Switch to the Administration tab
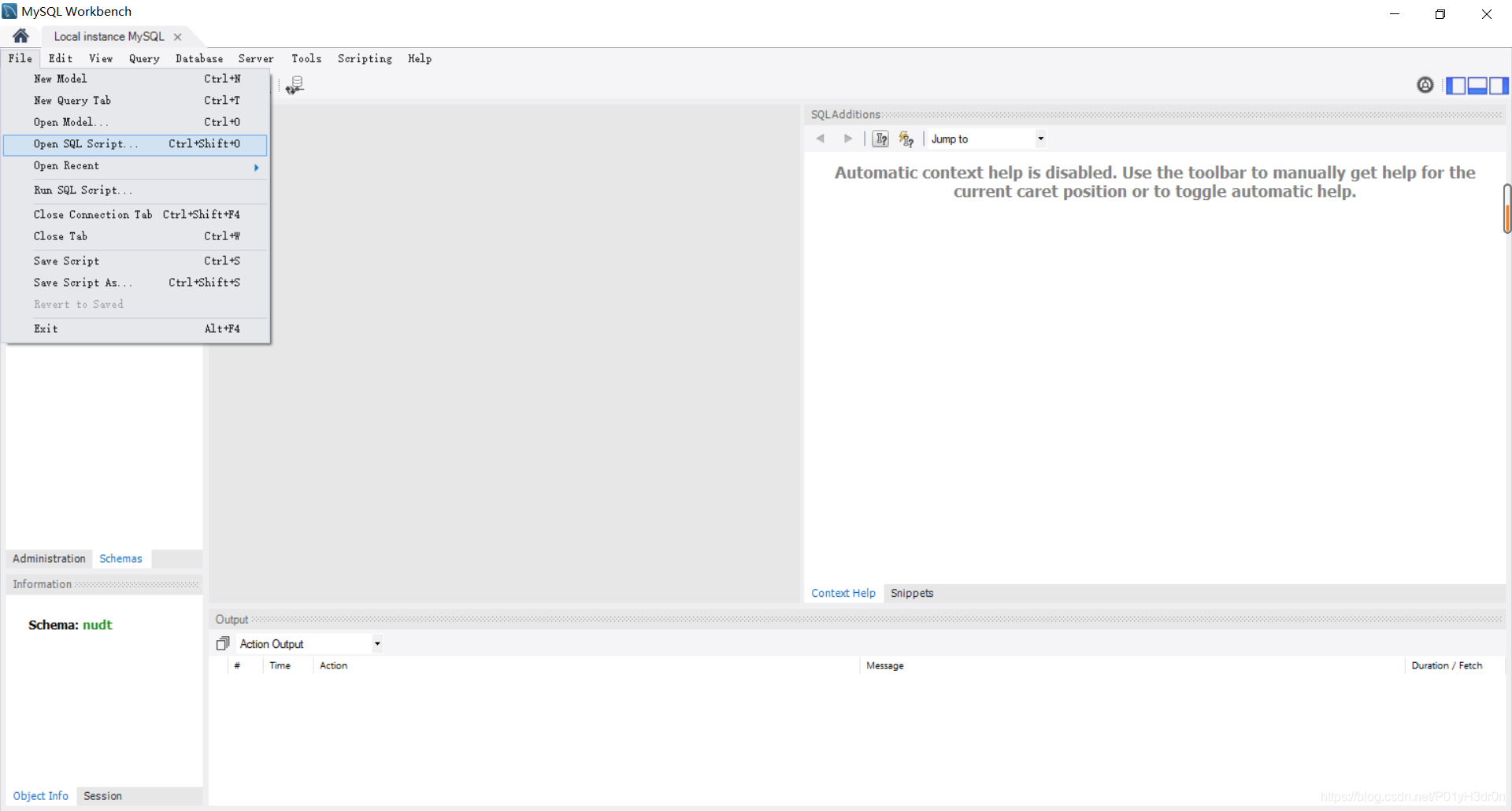The height and width of the screenshot is (811, 1512). pyautogui.click(x=49, y=558)
